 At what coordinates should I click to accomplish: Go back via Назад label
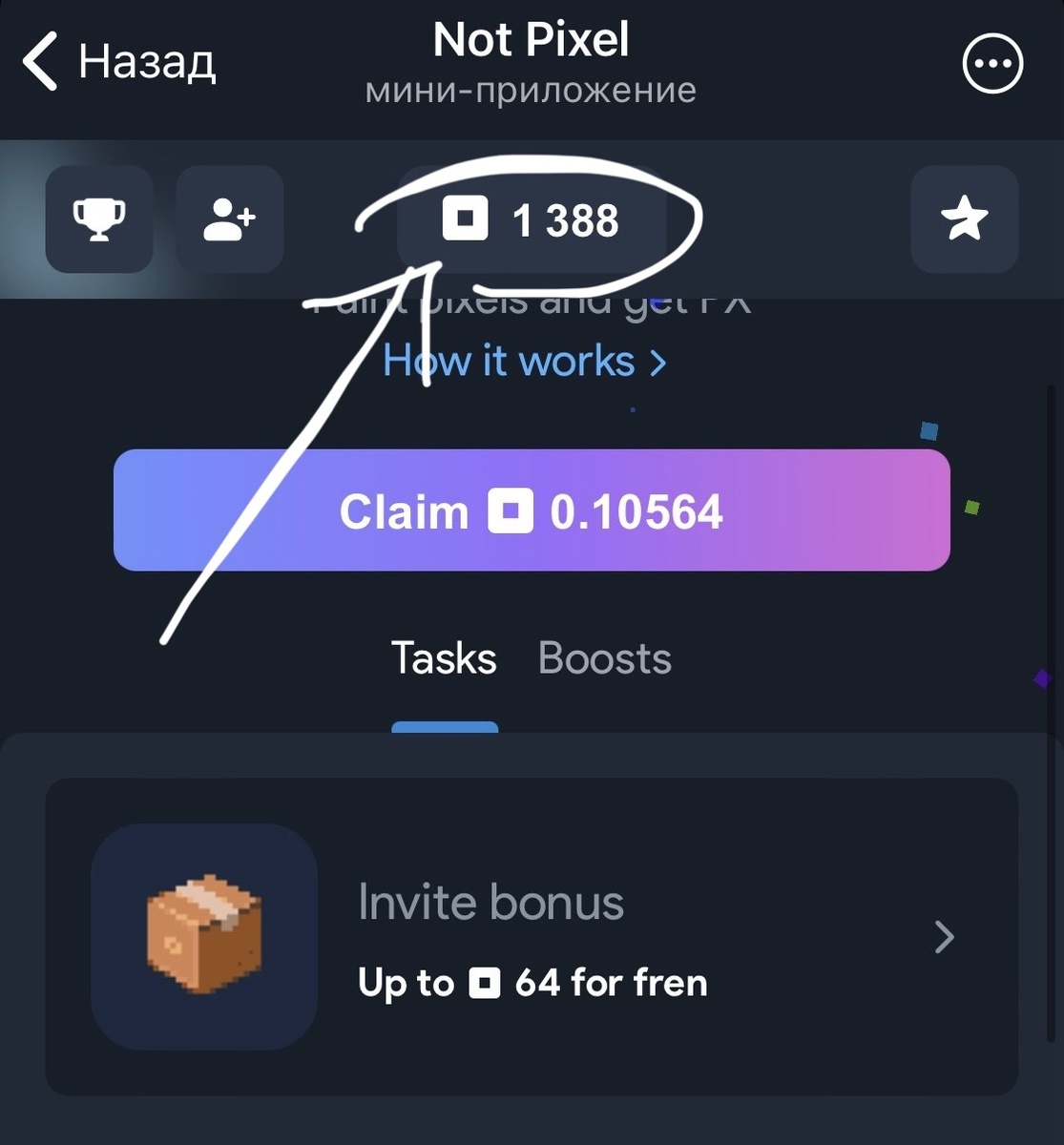(x=147, y=62)
